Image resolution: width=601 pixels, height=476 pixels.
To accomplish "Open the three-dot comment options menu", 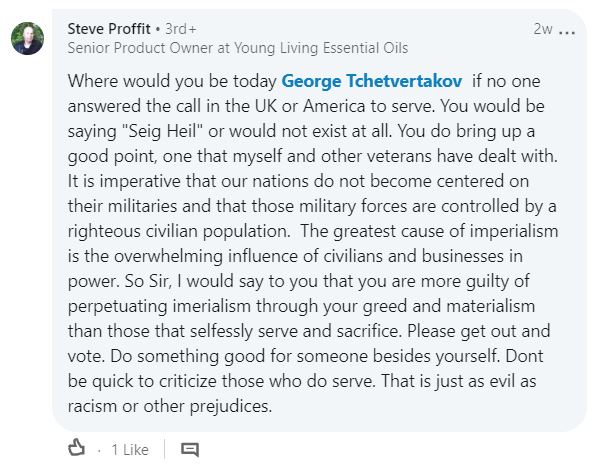I will point(568,30).
